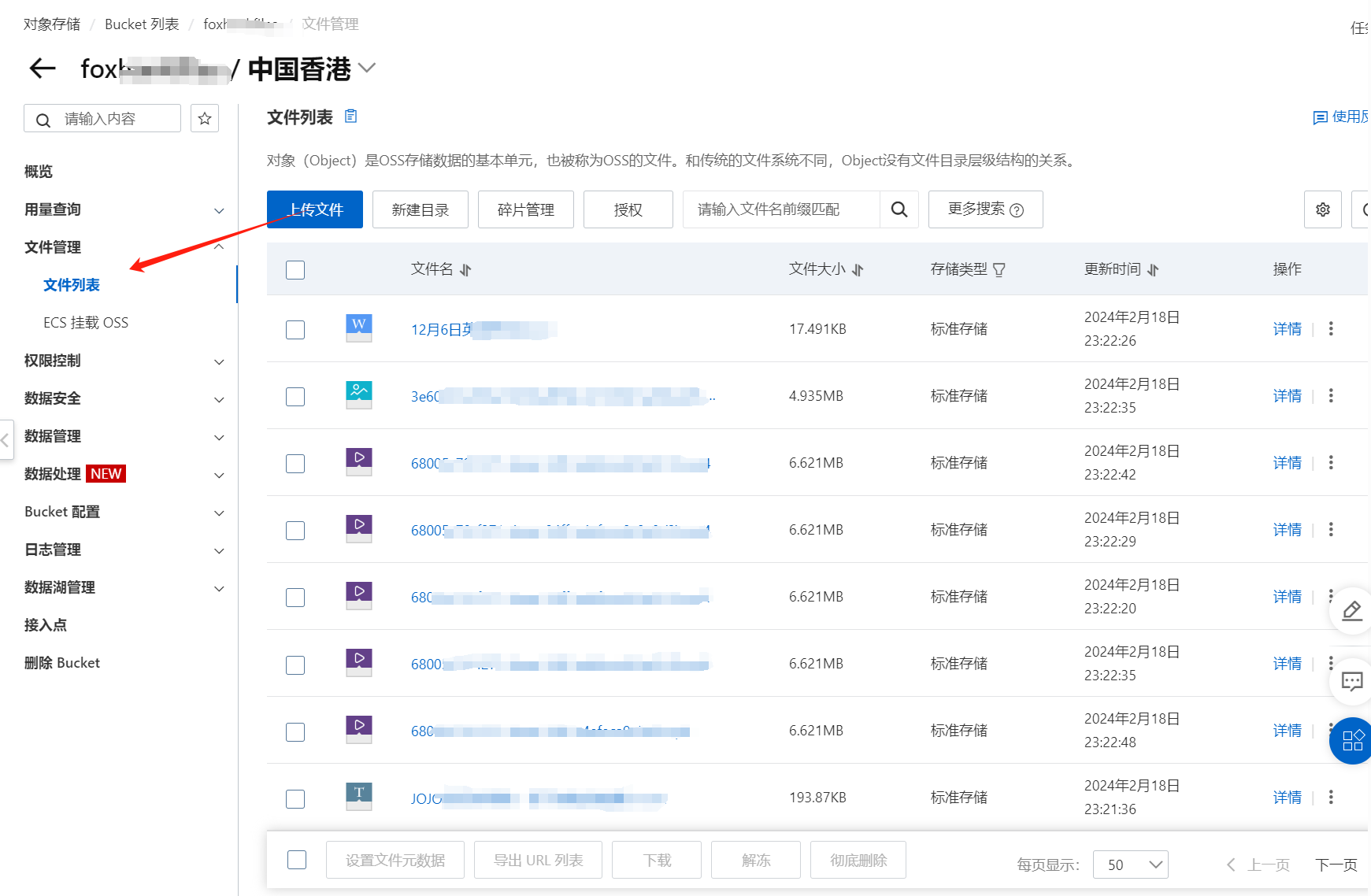Click the image file icon of 4.935MB row

pyautogui.click(x=359, y=394)
